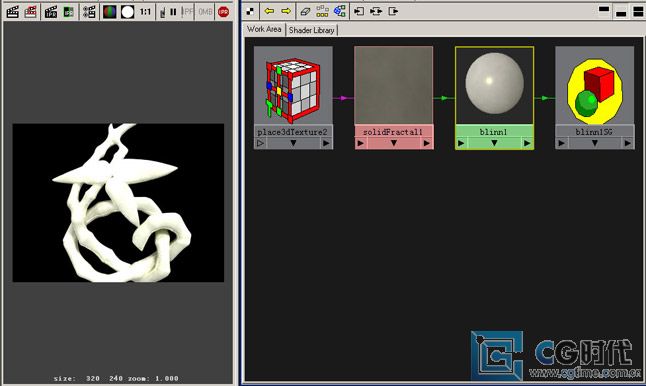The height and width of the screenshot is (386, 646).
Task: Show output connections icon
Action: [393, 11]
